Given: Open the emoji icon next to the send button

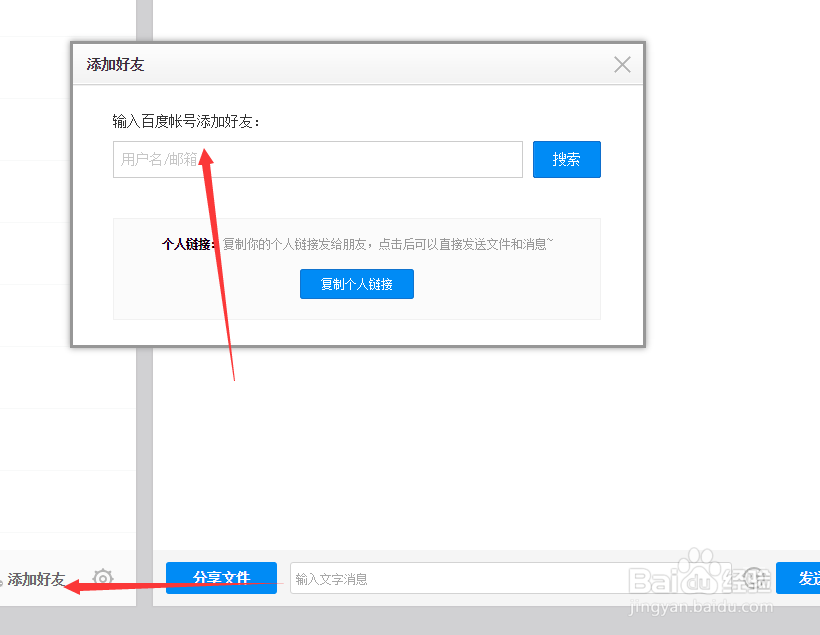Looking at the screenshot, I should click(x=754, y=578).
